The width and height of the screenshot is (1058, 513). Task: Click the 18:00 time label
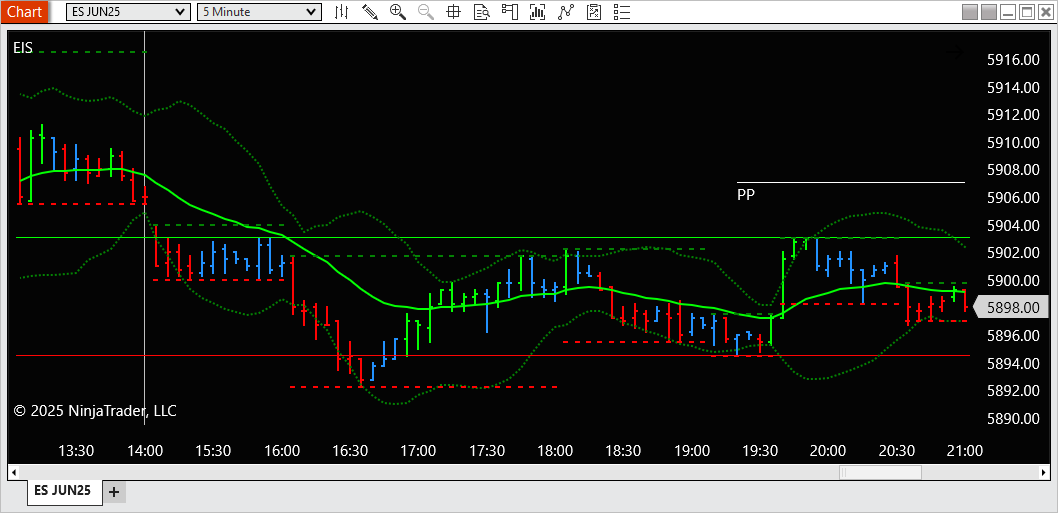coord(555,450)
